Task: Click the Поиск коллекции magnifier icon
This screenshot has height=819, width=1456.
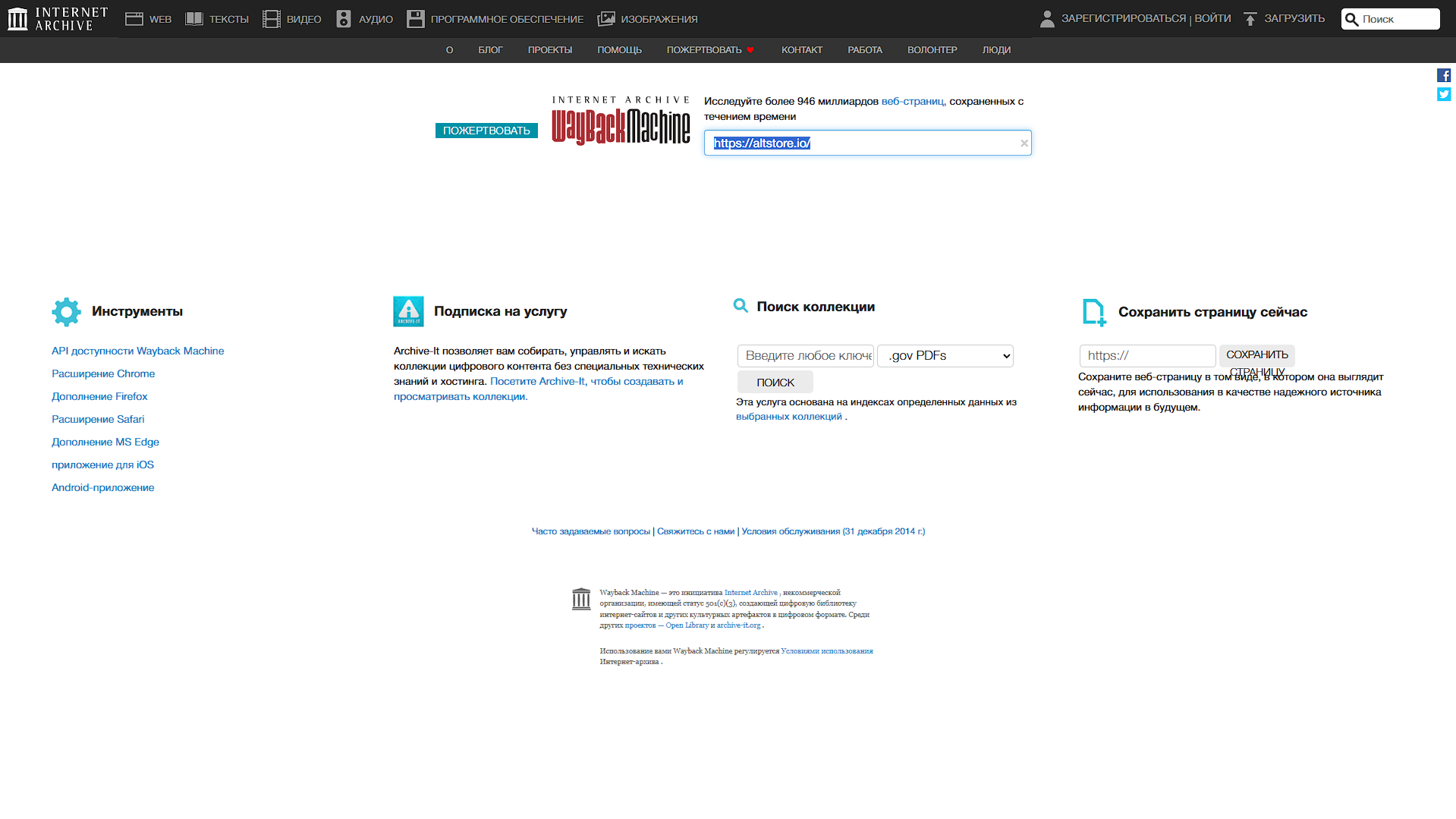Action: [x=741, y=306]
